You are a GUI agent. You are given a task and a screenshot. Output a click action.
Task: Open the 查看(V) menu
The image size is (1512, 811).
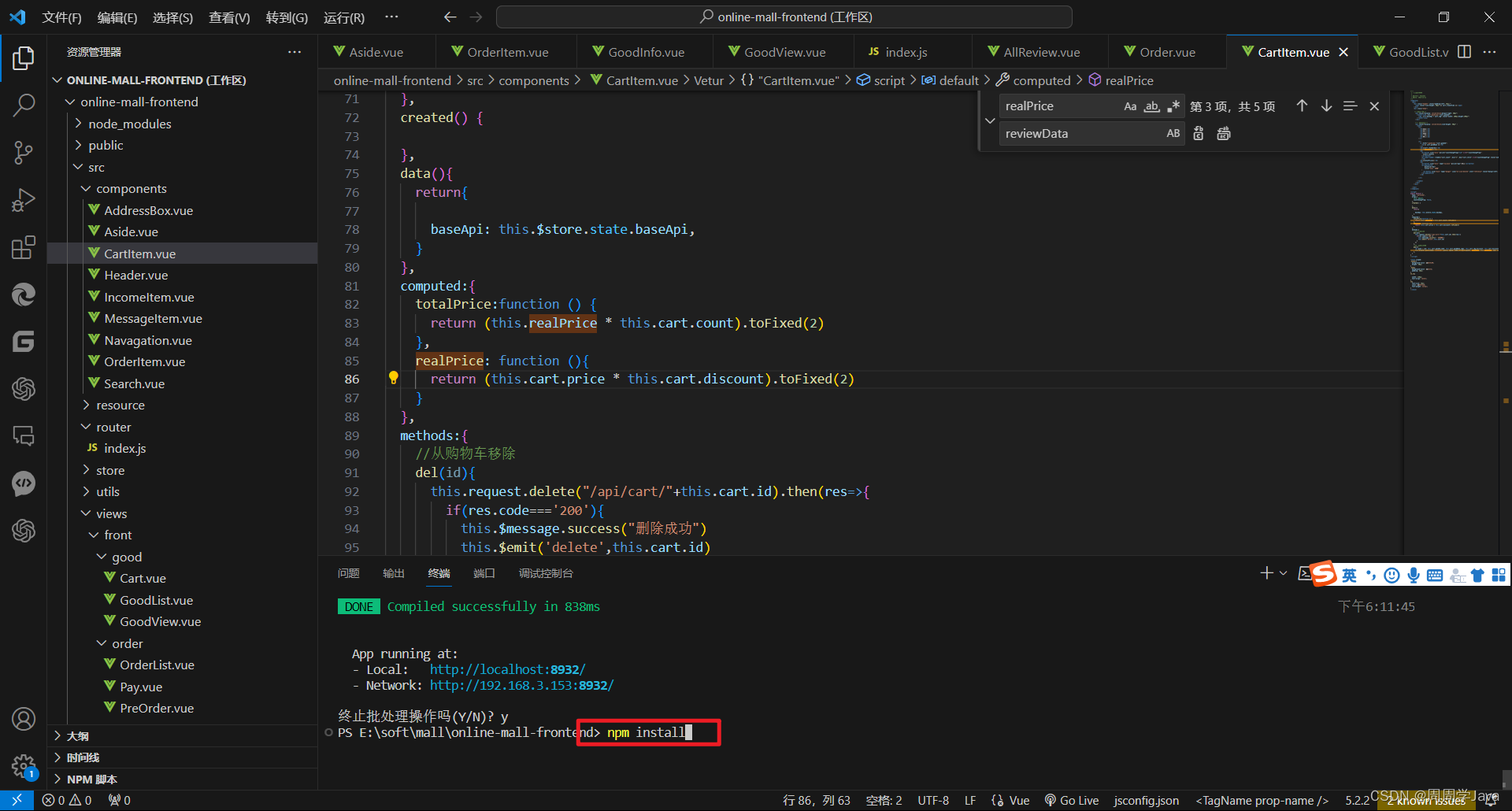coord(229,17)
